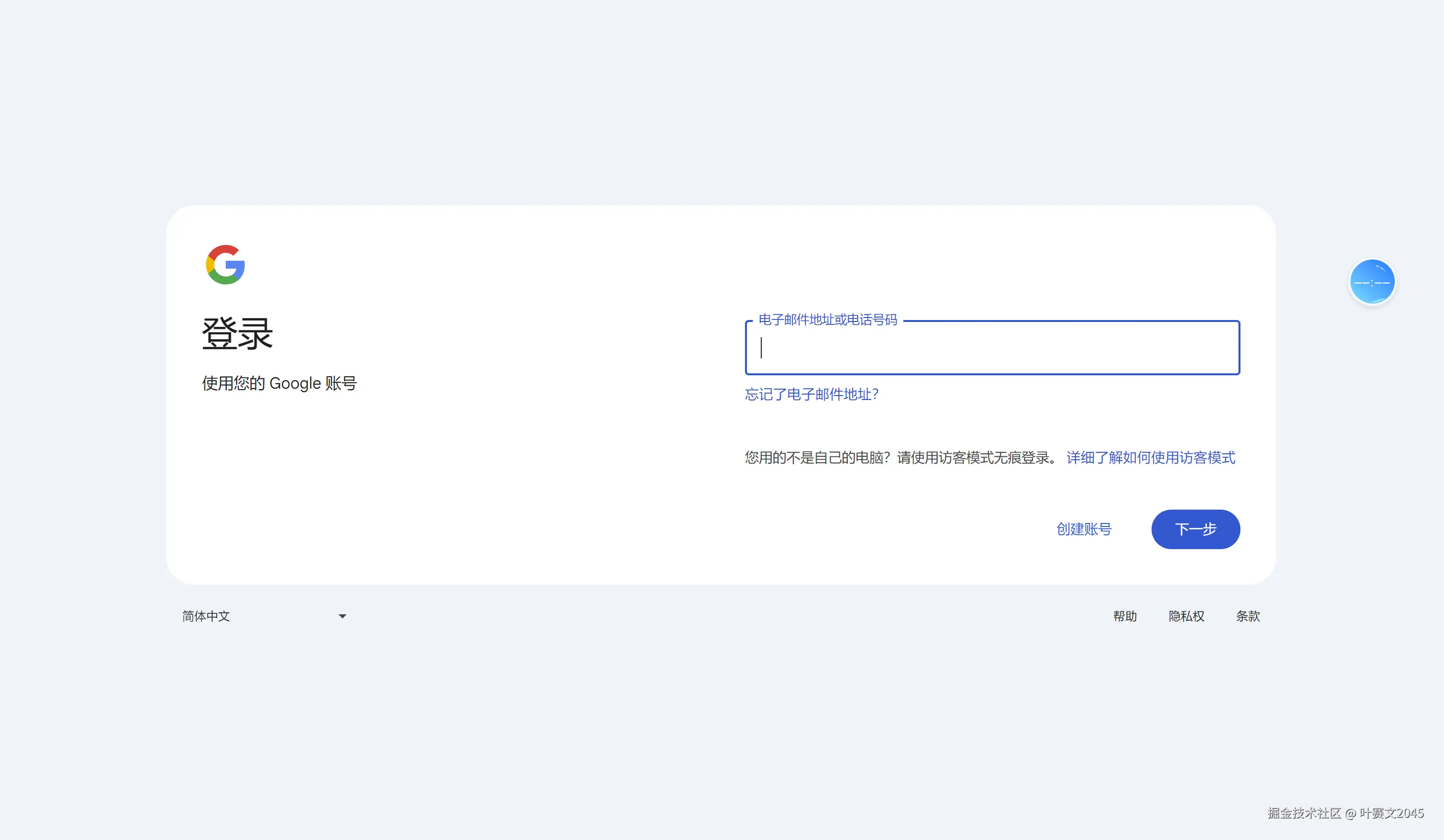Open the 帮助 footer link

pyautogui.click(x=1124, y=616)
